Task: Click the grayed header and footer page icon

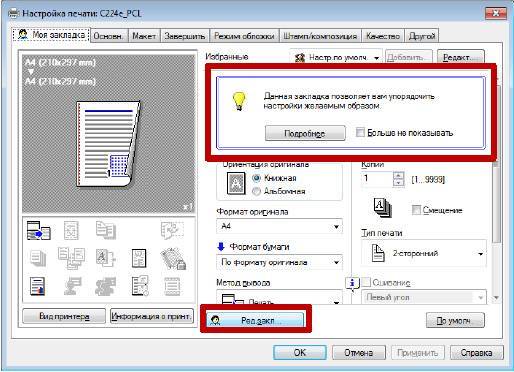Action: click(172, 286)
